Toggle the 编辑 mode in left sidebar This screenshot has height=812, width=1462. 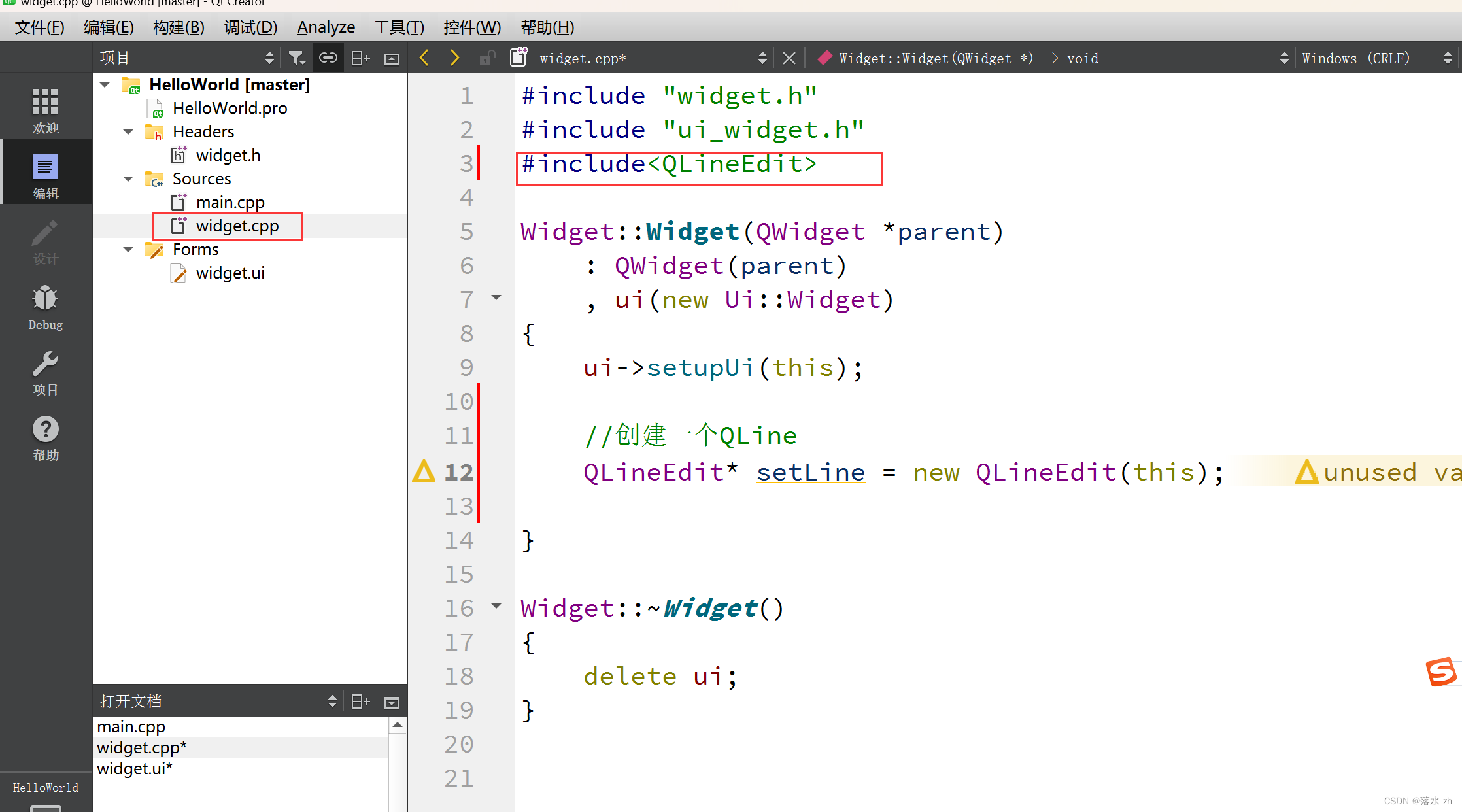pyautogui.click(x=44, y=175)
